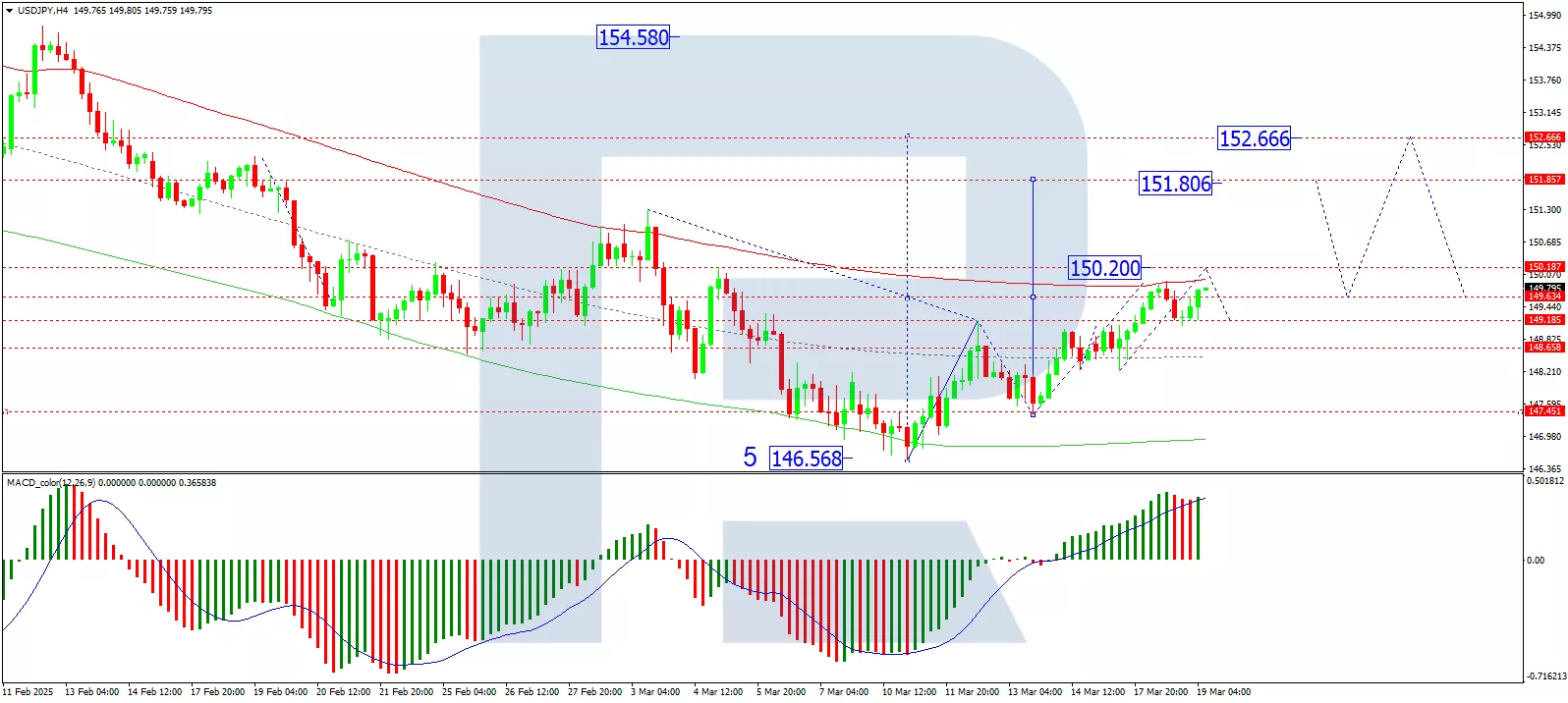1568x703 pixels.
Task: Select the 150.200 resistance label
Action: click(1104, 268)
